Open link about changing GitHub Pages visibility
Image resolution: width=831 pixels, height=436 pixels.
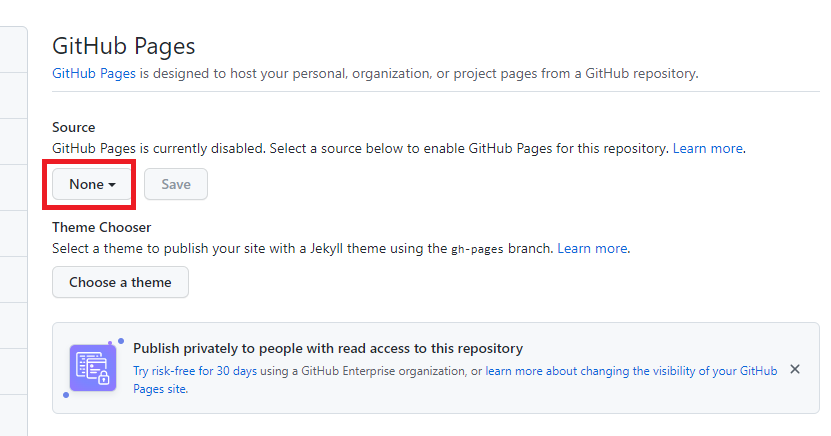[630, 370]
